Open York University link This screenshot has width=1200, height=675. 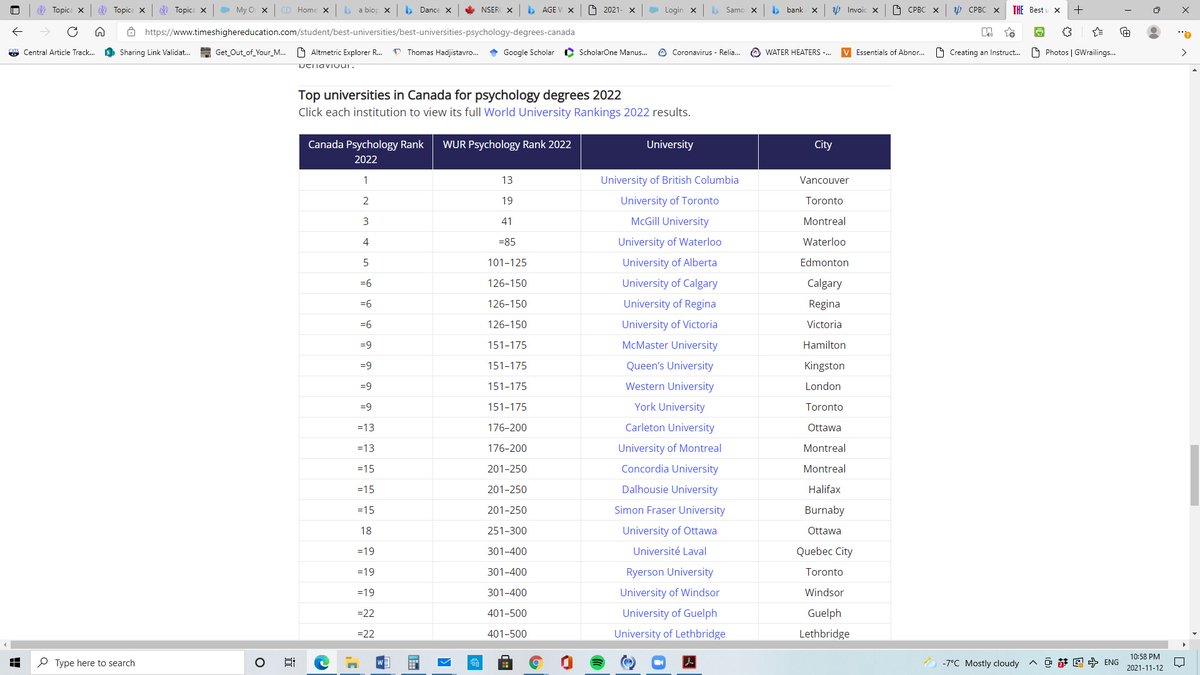669,407
